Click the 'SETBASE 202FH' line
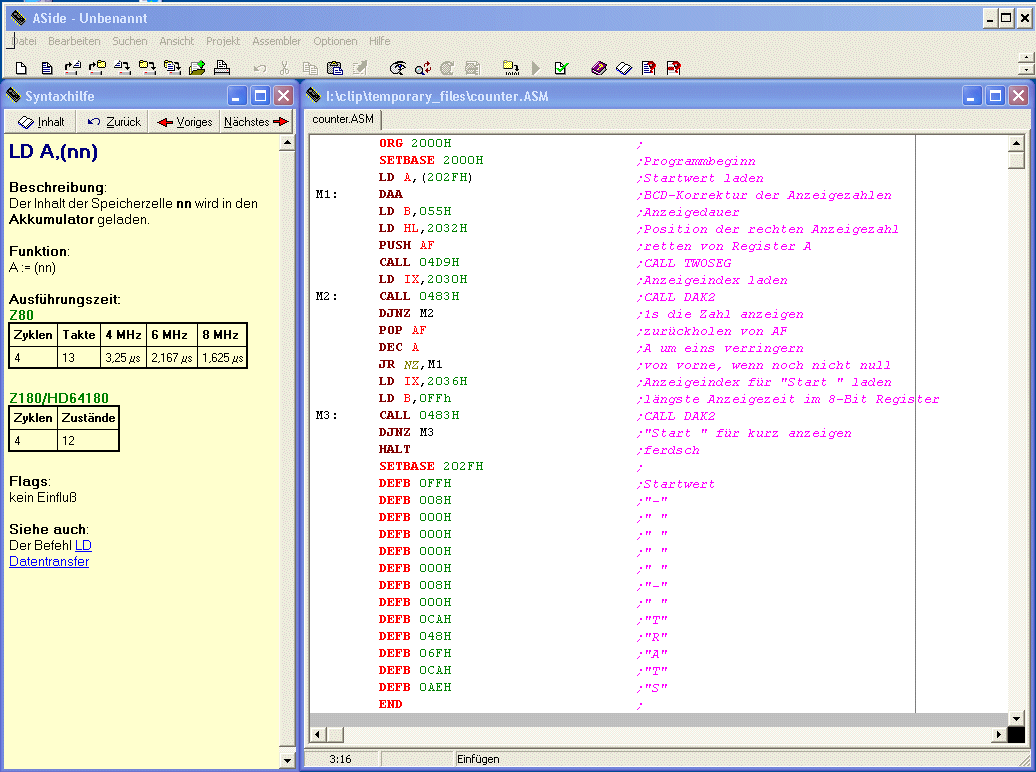This screenshot has height=772, width=1036. (431, 466)
